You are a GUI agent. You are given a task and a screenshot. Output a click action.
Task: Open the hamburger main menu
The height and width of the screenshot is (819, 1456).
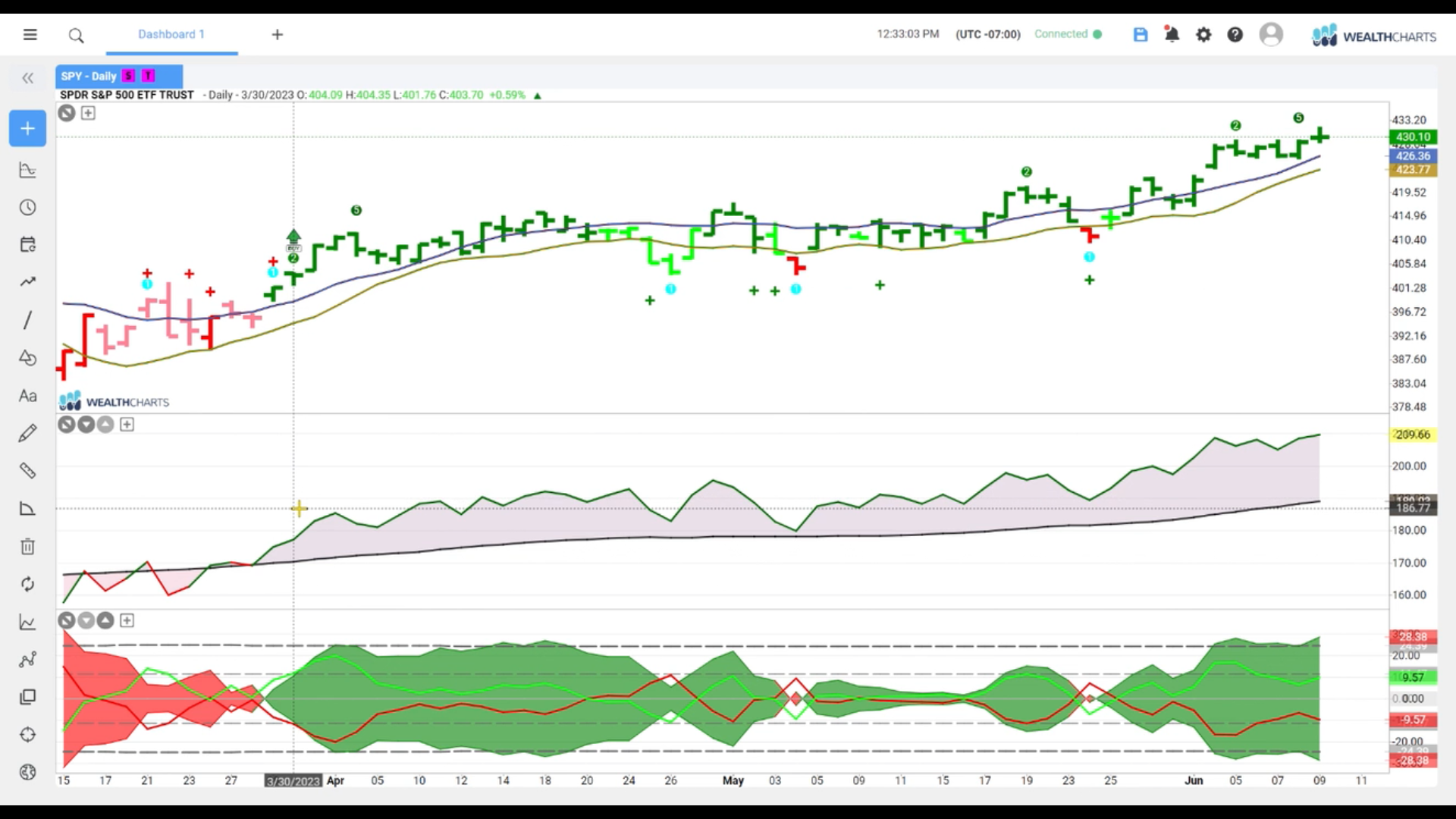(30, 35)
